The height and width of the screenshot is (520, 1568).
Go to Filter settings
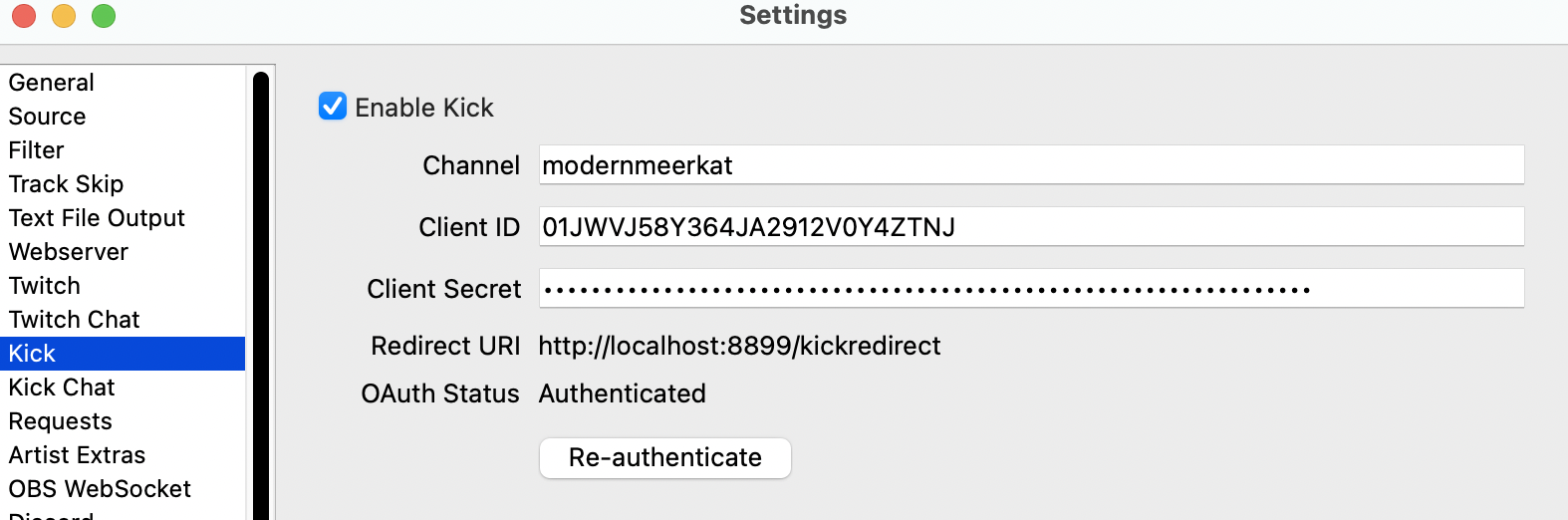37,150
